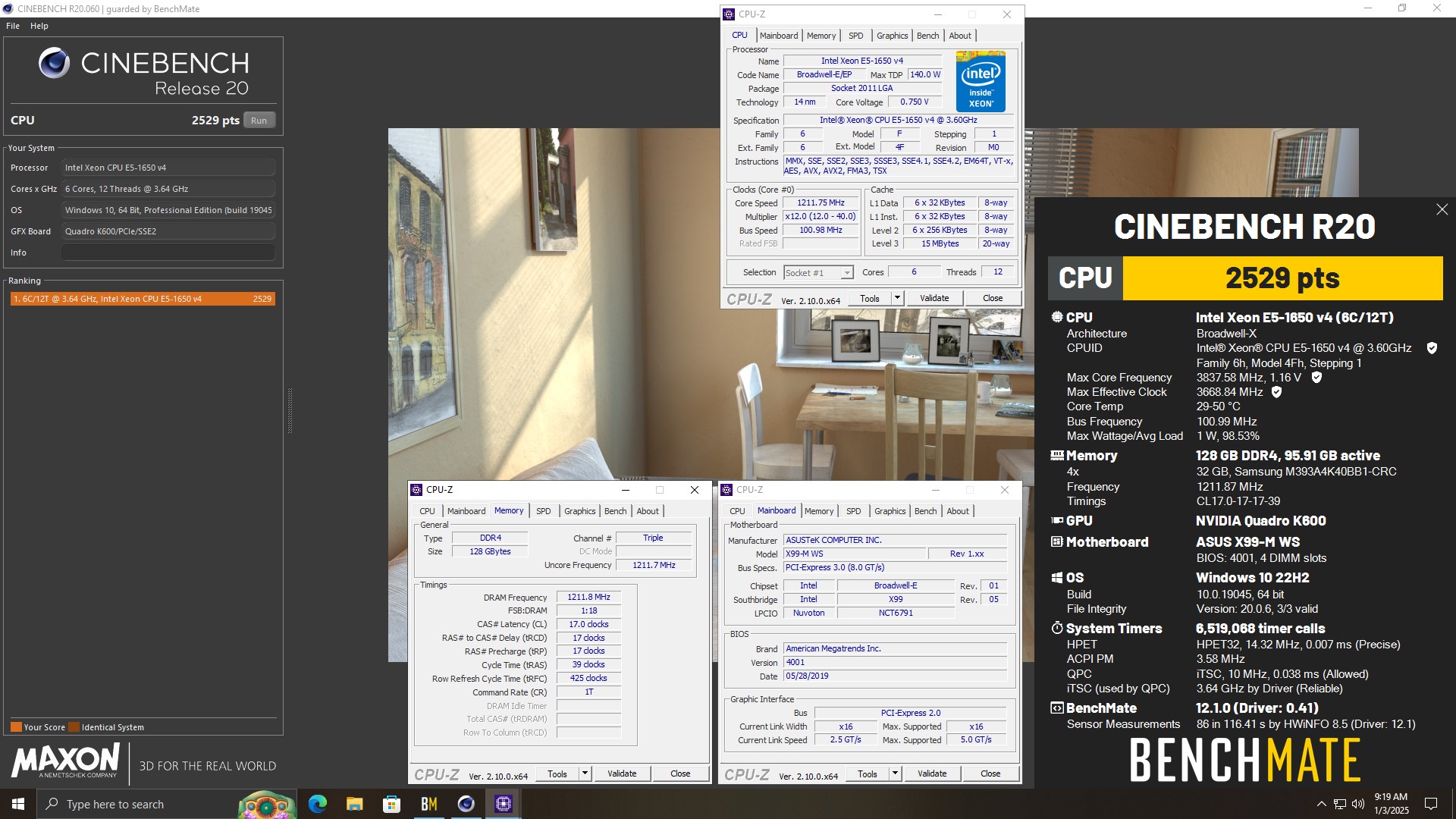Click Validate in Memory CPU-Z window
The width and height of the screenshot is (1456, 819).
(x=622, y=774)
